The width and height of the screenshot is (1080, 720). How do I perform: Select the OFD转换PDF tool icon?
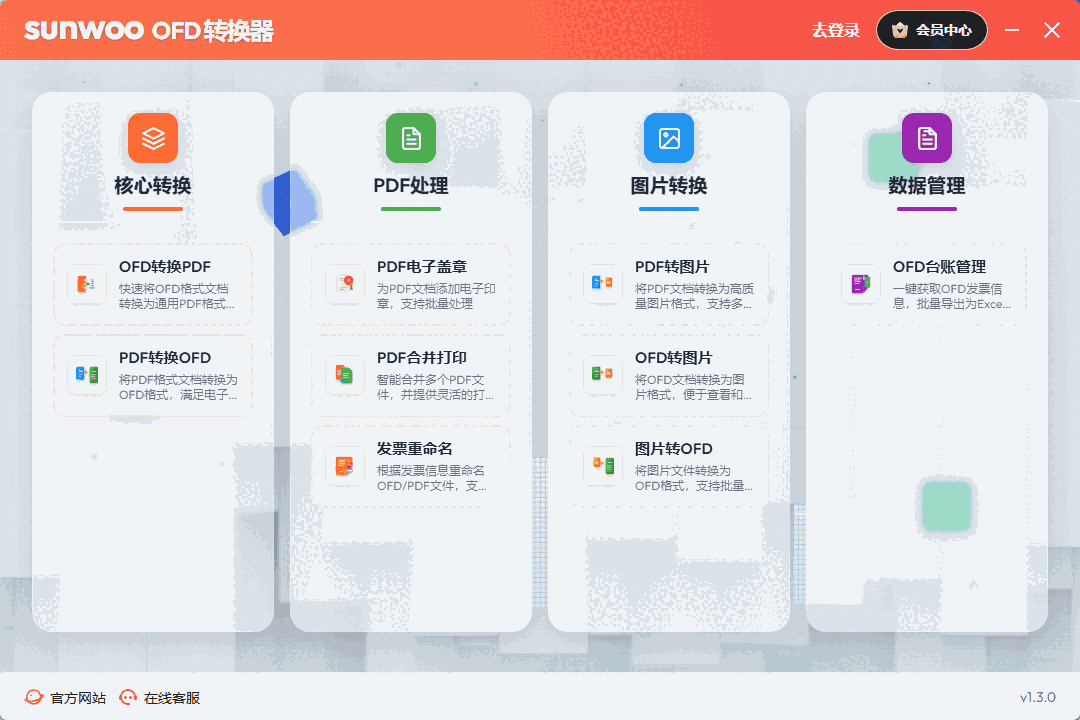click(86, 285)
